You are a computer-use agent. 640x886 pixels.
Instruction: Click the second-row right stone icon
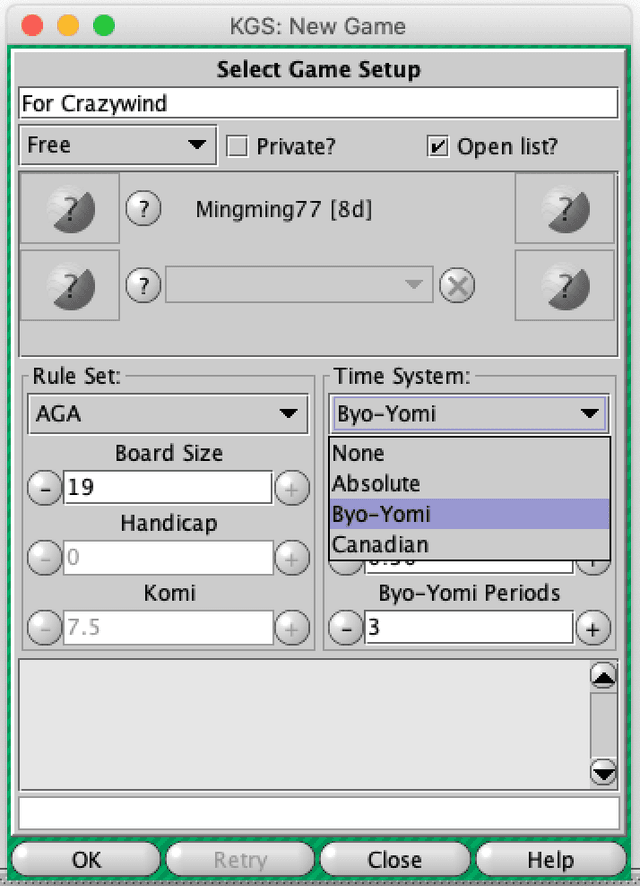click(564, 285)
